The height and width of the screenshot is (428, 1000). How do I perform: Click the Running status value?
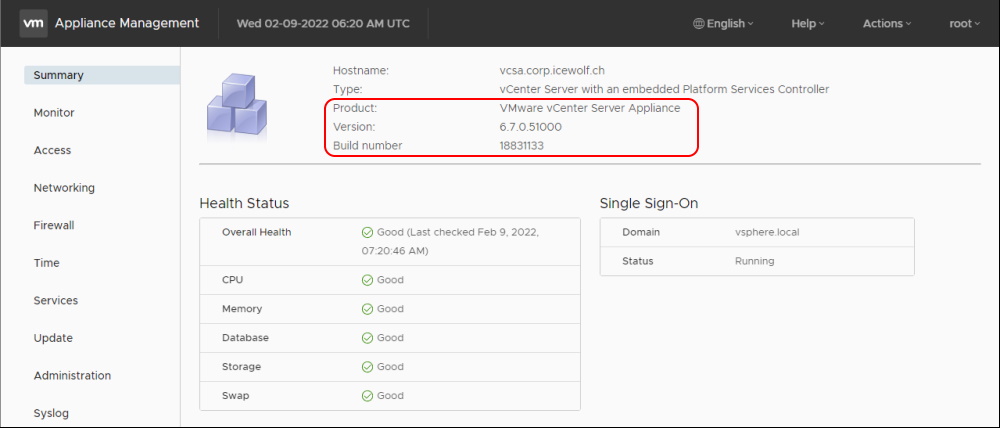(754, 261)
